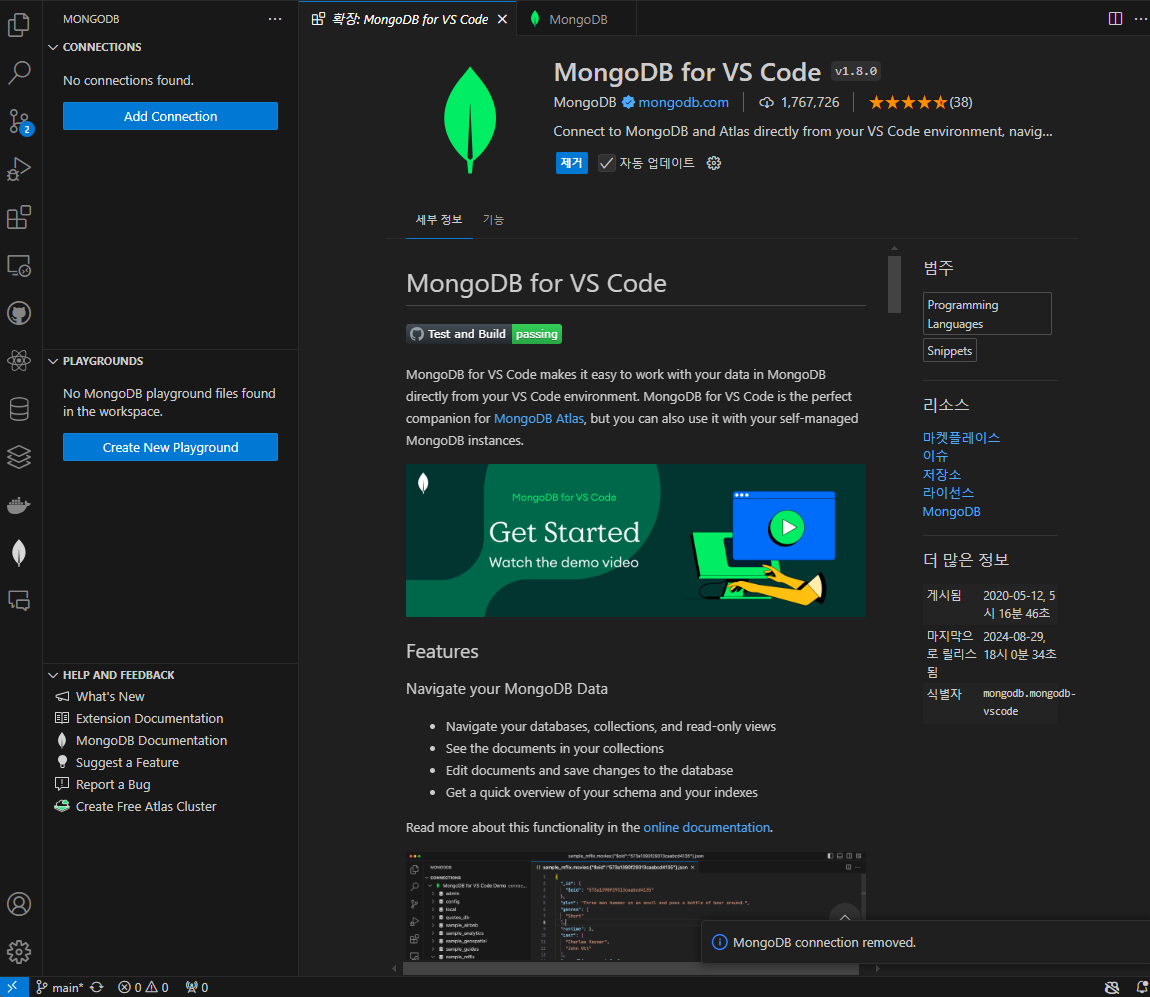The width and height of the screenshot is (1150, 997).
Task: Open Remote Explorer icon in activity bar
Action: click(x=19, y=266)
